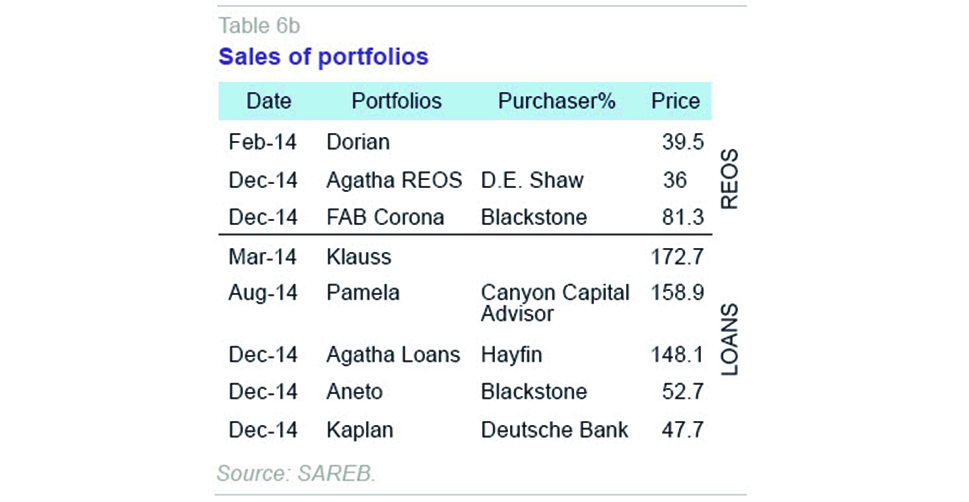Click the Deutsche Bank purchaser cell
The height and width of the screenshot is (502, 969).
554,430
